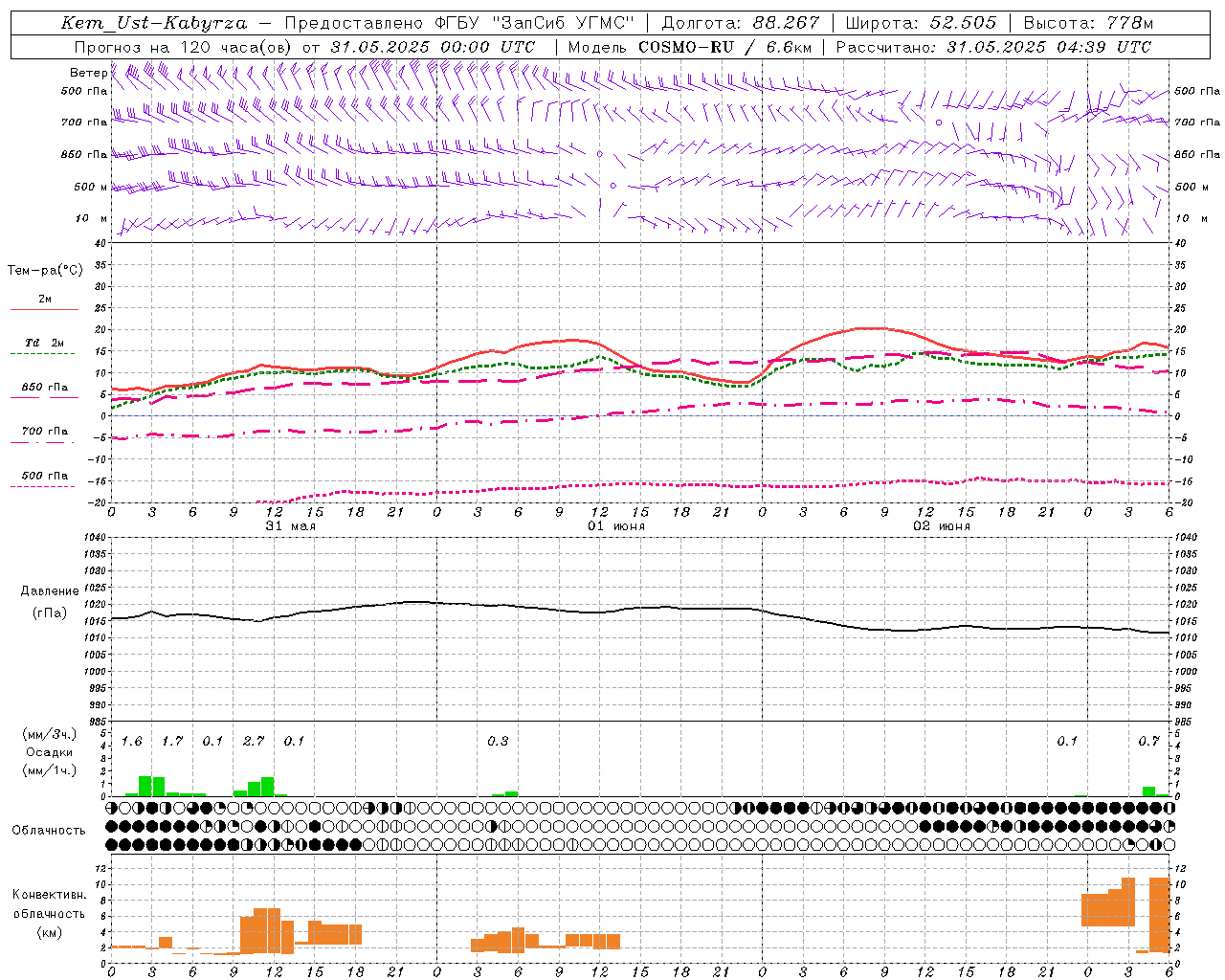The width and height of the screenshot is (1225, 980).
Task: Click the station name Kem_Ust-Kabyrza
Action: [154, 23]
